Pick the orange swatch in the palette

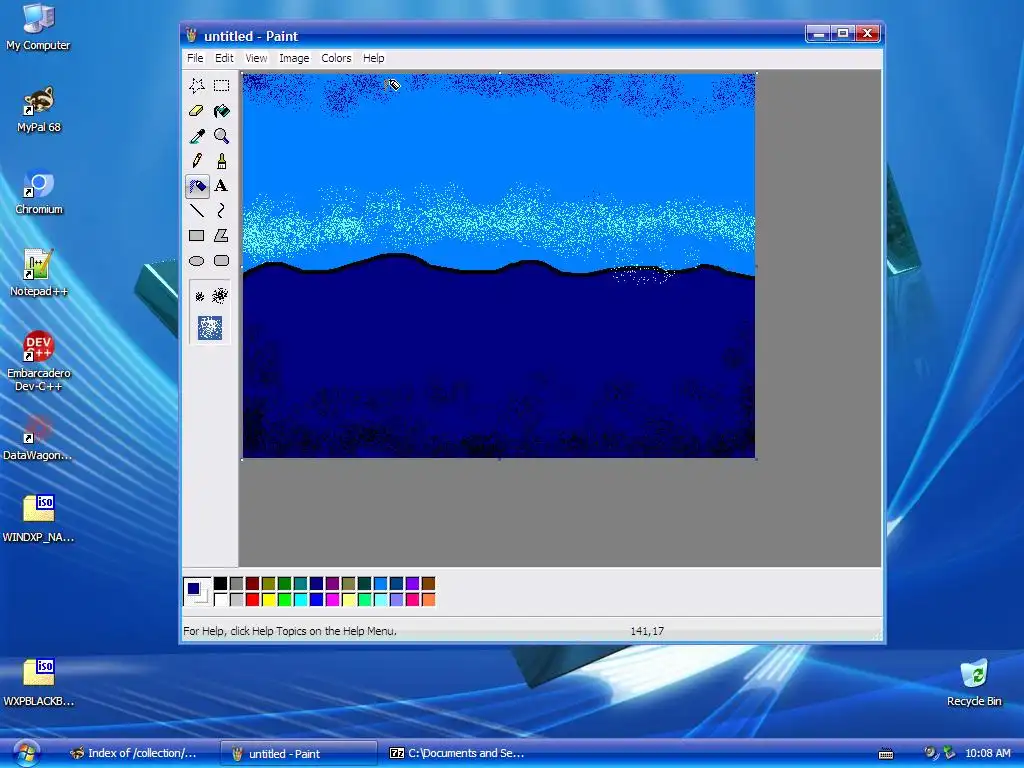pyautogui.click(x=428, y=600)
